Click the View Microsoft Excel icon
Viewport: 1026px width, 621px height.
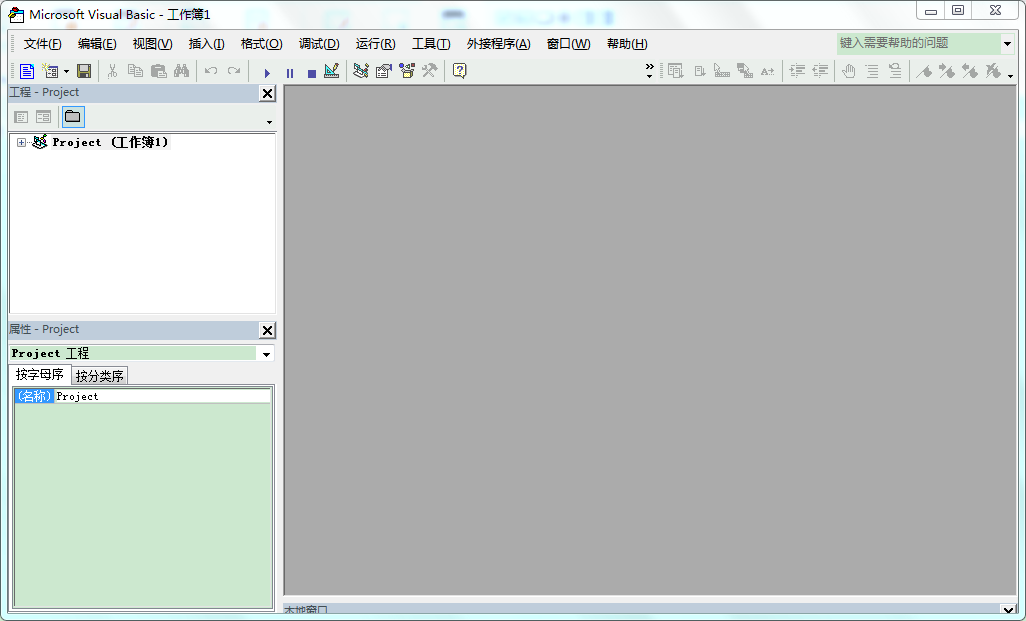[27, 71]
